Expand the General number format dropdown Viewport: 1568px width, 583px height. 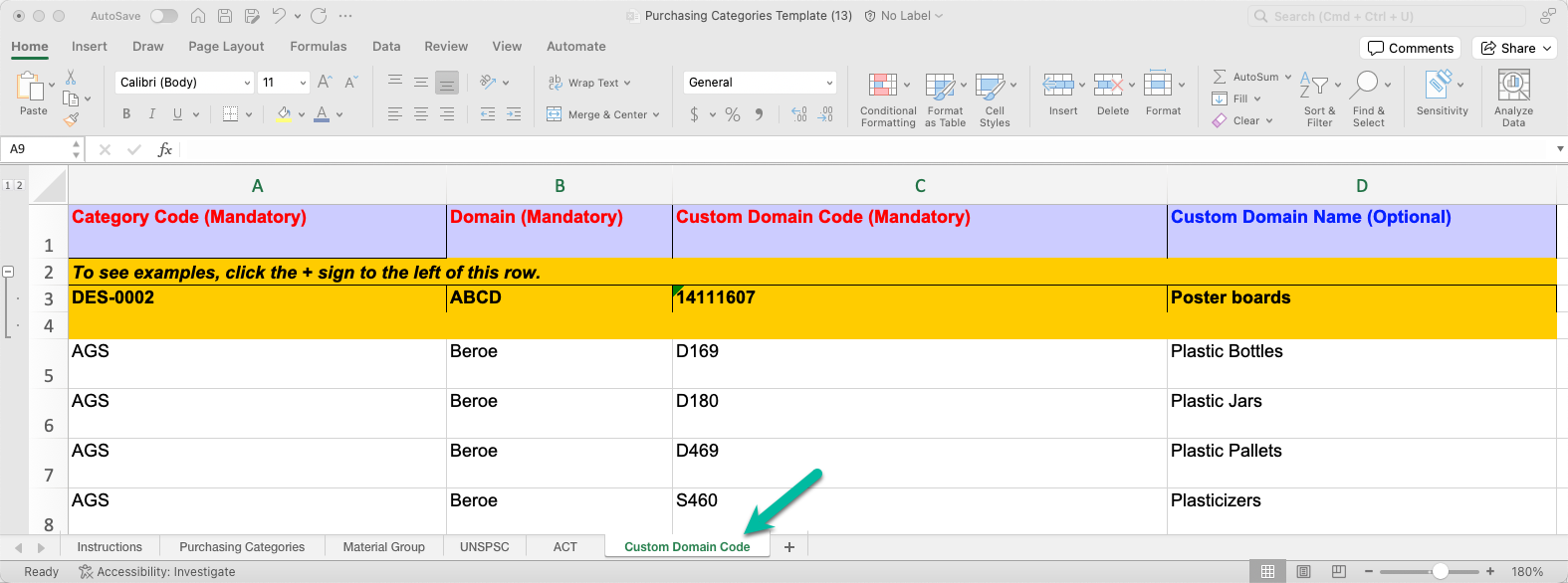point(829,83)
